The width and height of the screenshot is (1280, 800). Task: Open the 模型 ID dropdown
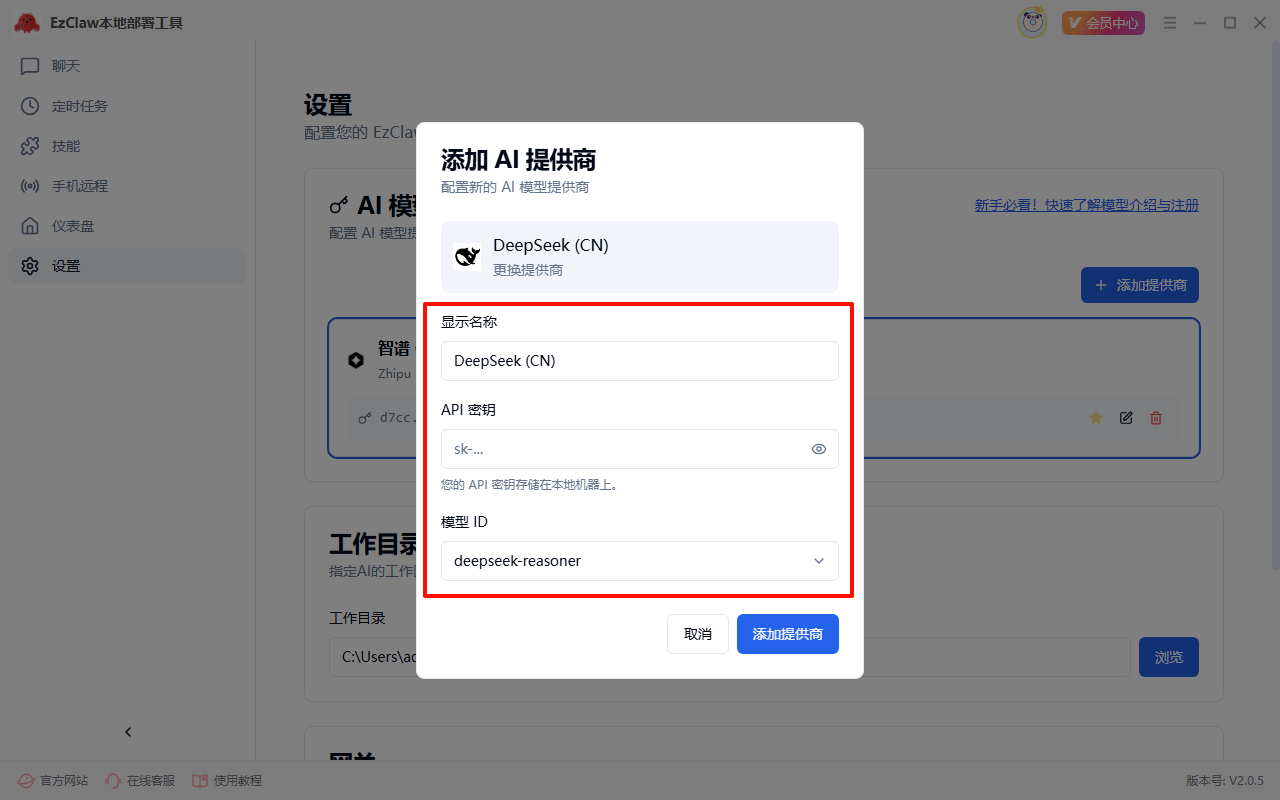pyautogui.click(x=639, y=561)
